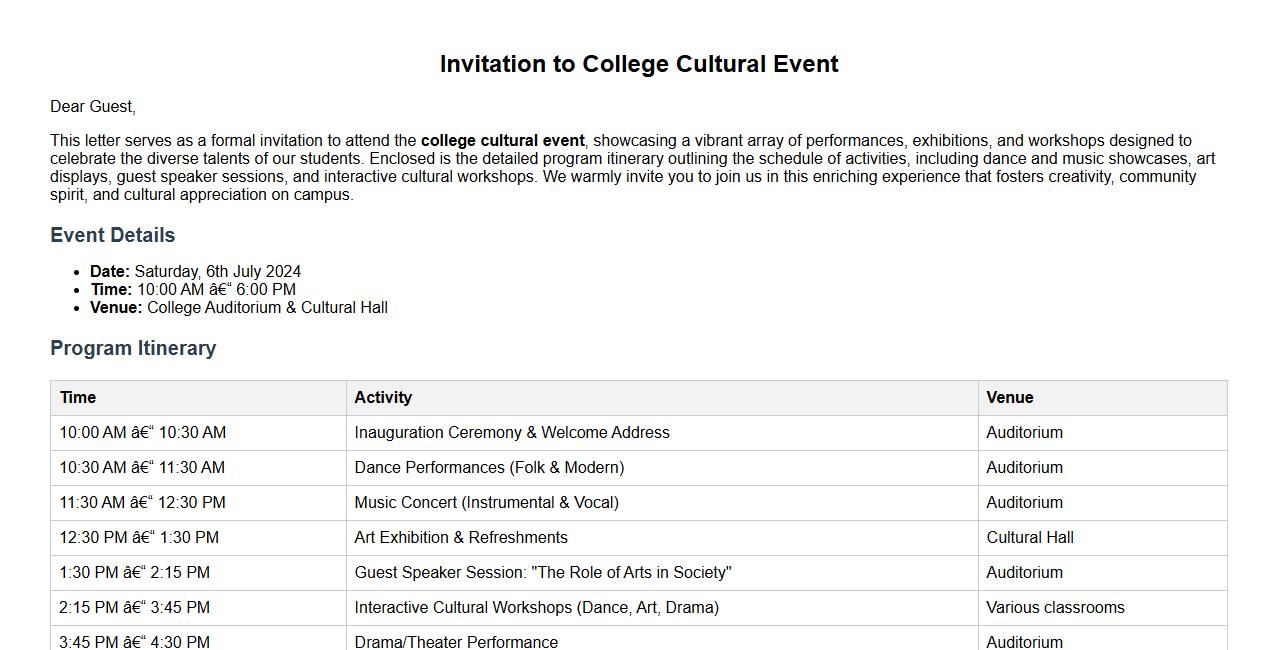
Task: Click the 'Venue' table column header
Action: 1010,398
